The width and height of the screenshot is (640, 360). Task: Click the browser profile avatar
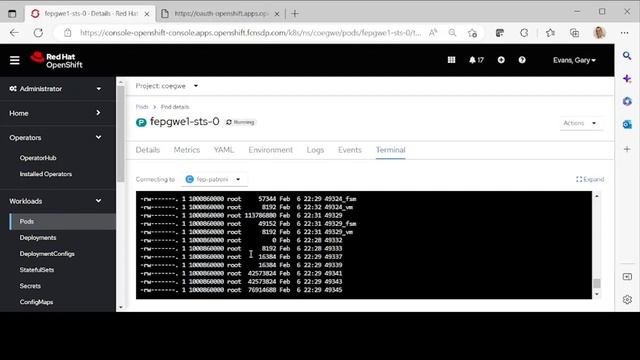(x=599, y=33)
